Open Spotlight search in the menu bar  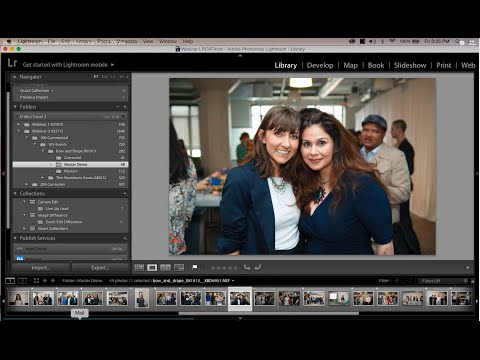click(x=458, y=41)
